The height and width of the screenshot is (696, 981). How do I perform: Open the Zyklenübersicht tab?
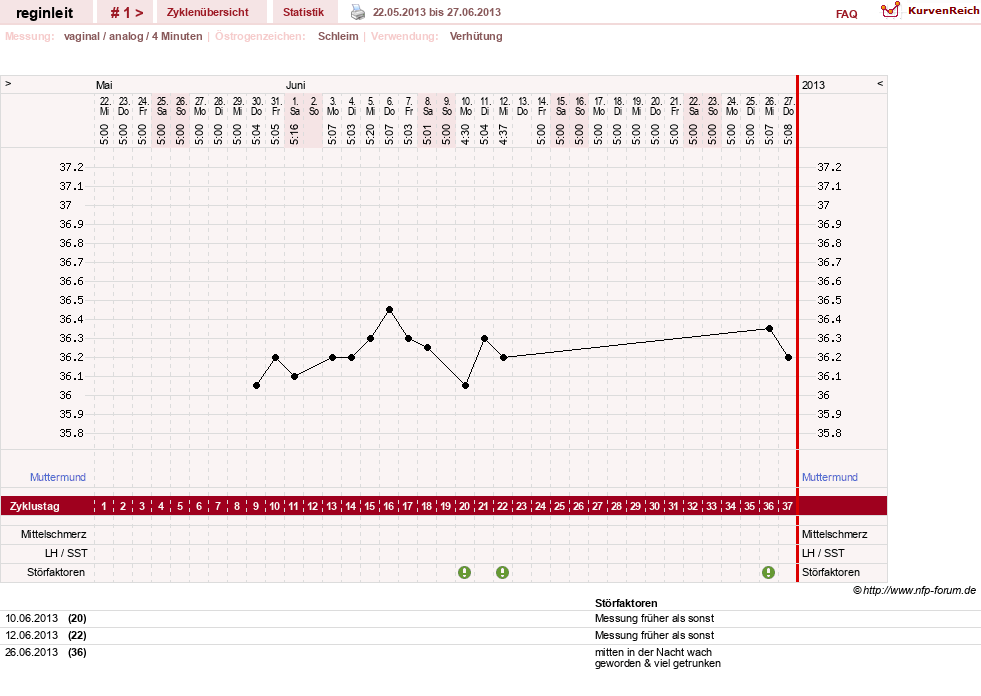208,12
